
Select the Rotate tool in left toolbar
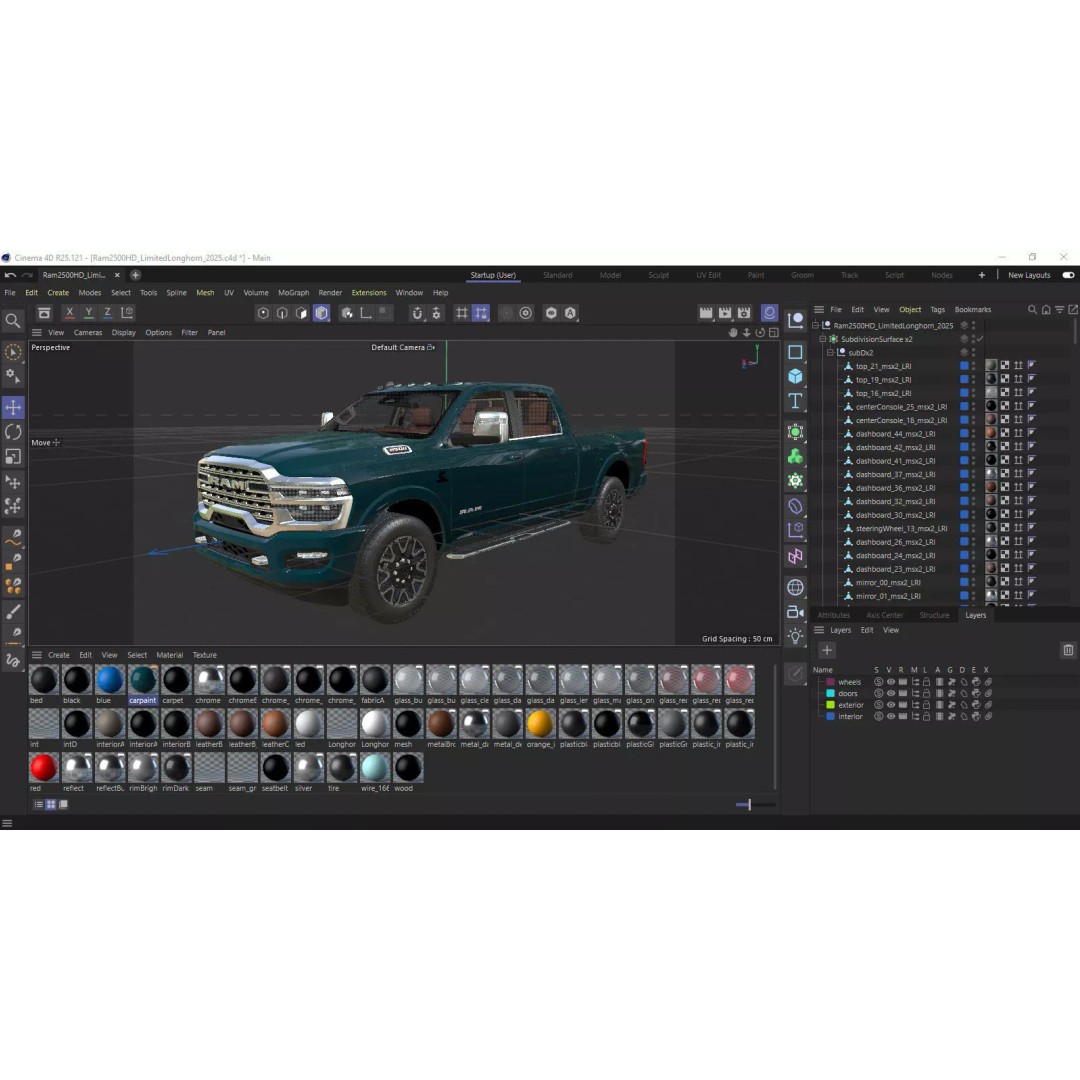(x=13, y=432)
